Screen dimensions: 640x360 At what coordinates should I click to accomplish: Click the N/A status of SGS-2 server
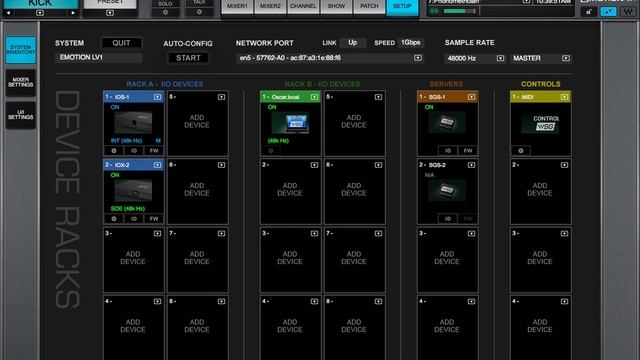coord(429,175)
